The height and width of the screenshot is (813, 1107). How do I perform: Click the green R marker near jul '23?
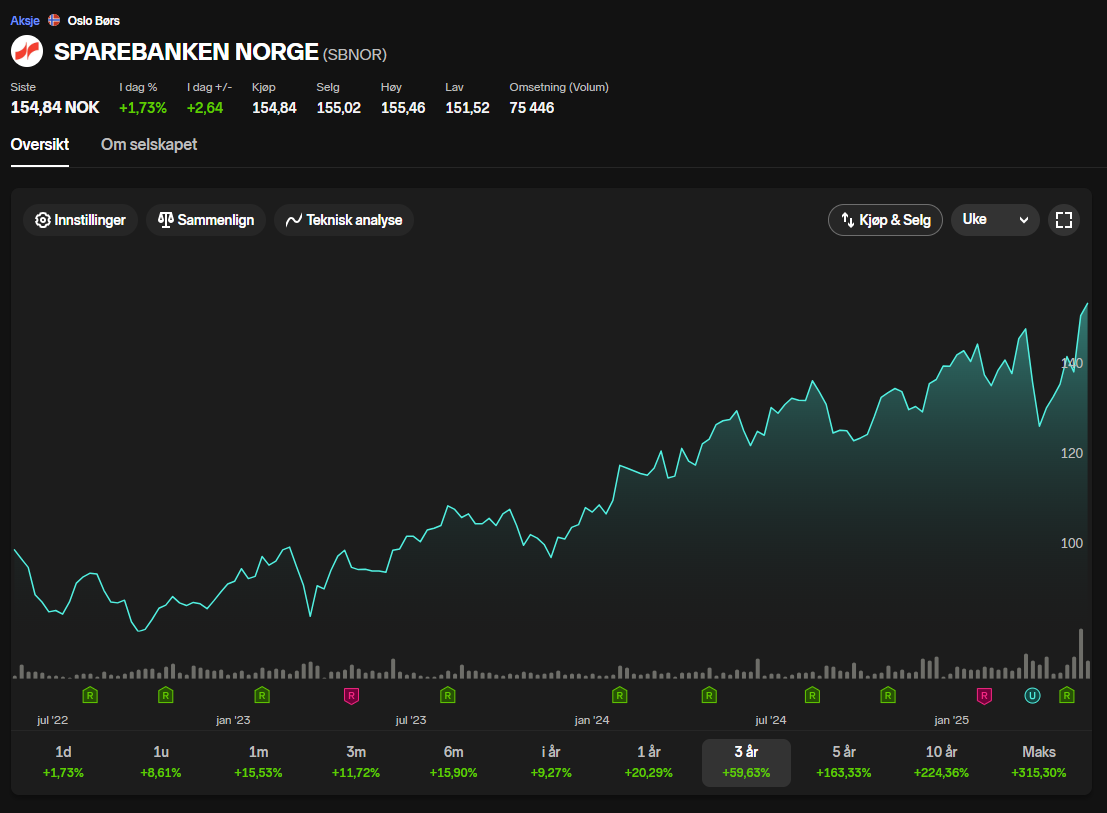tap(448, 695)
